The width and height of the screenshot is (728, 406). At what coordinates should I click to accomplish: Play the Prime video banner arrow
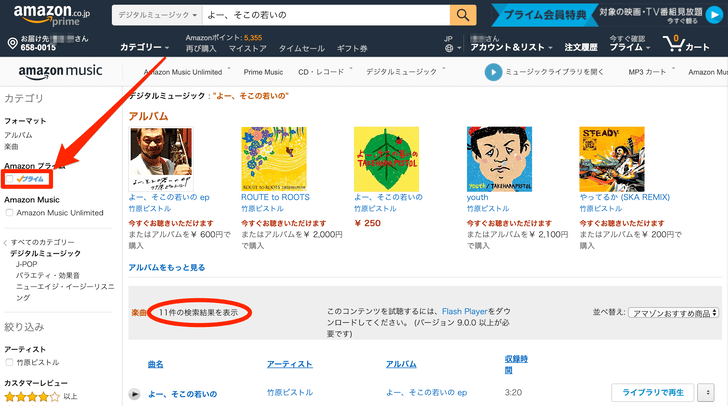(714, 15)
